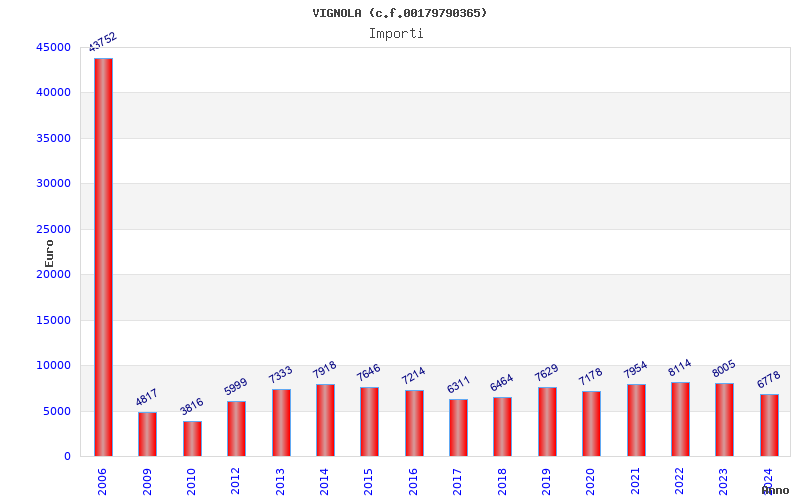The width and height of the screenshot is (800, 500).
Task: Click the value label 7646
Action: pyautogui.click(x=368, y=372)
